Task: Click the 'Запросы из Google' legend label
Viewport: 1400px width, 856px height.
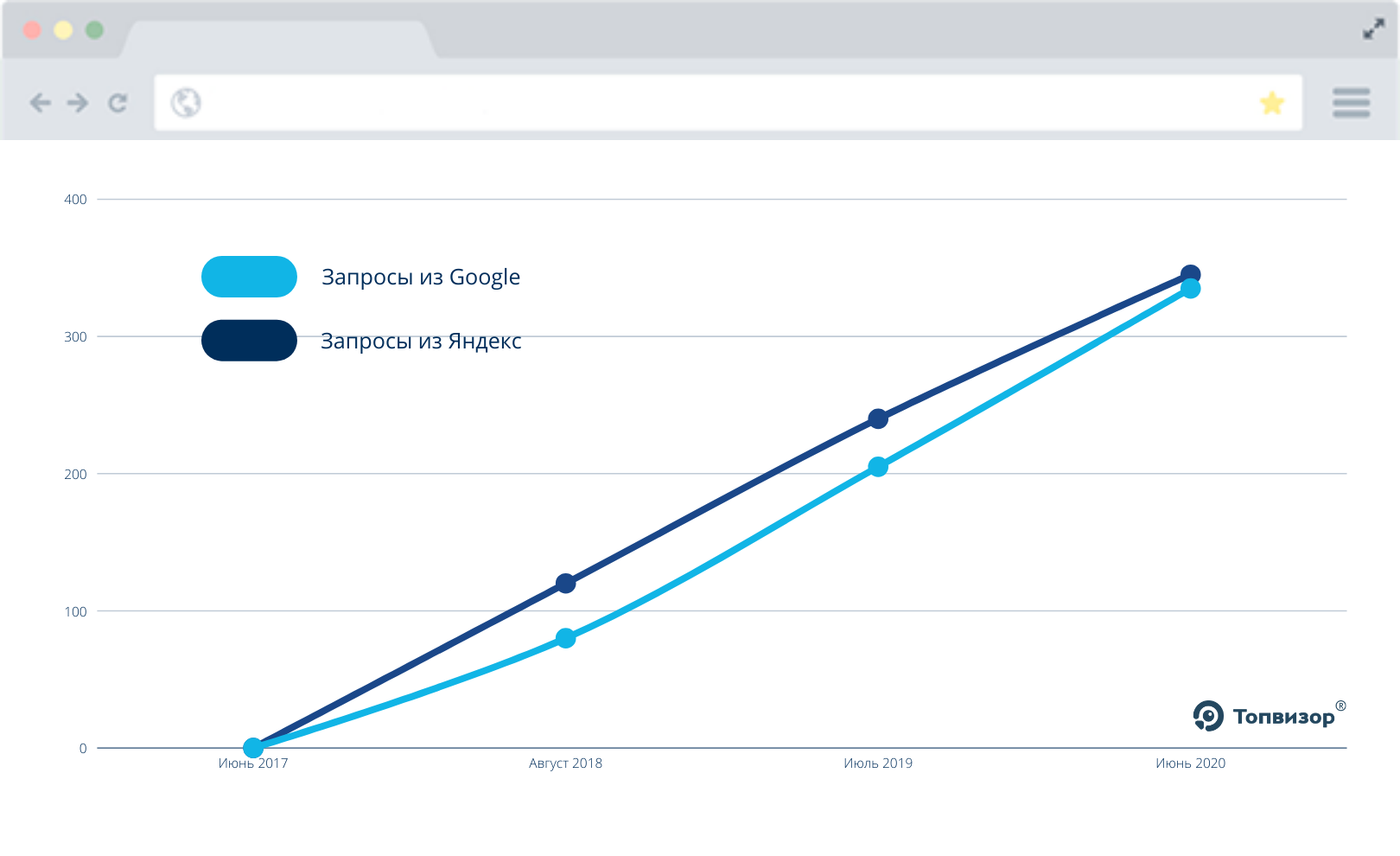Action: 421,278
